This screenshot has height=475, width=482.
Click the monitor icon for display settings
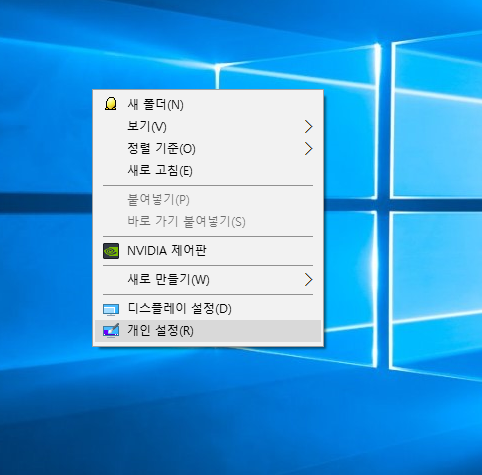click(111, 309)
